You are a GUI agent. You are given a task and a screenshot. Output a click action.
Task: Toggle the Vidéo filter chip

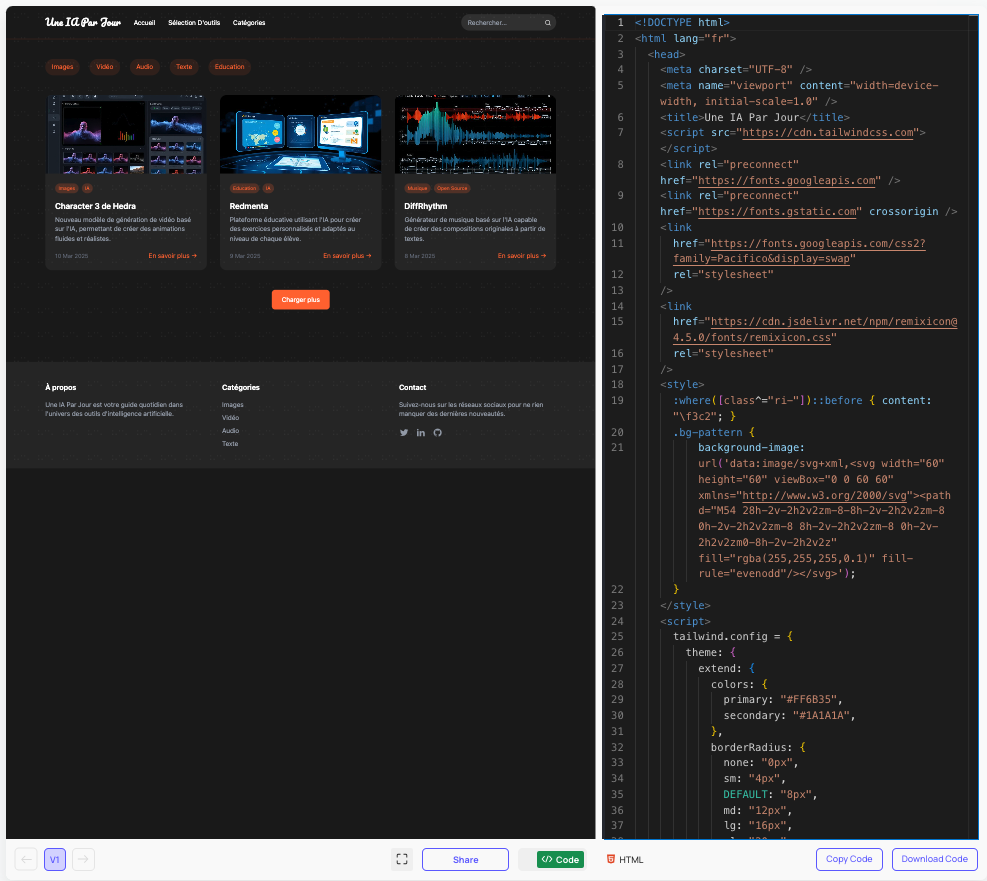(x=104, y=67)
